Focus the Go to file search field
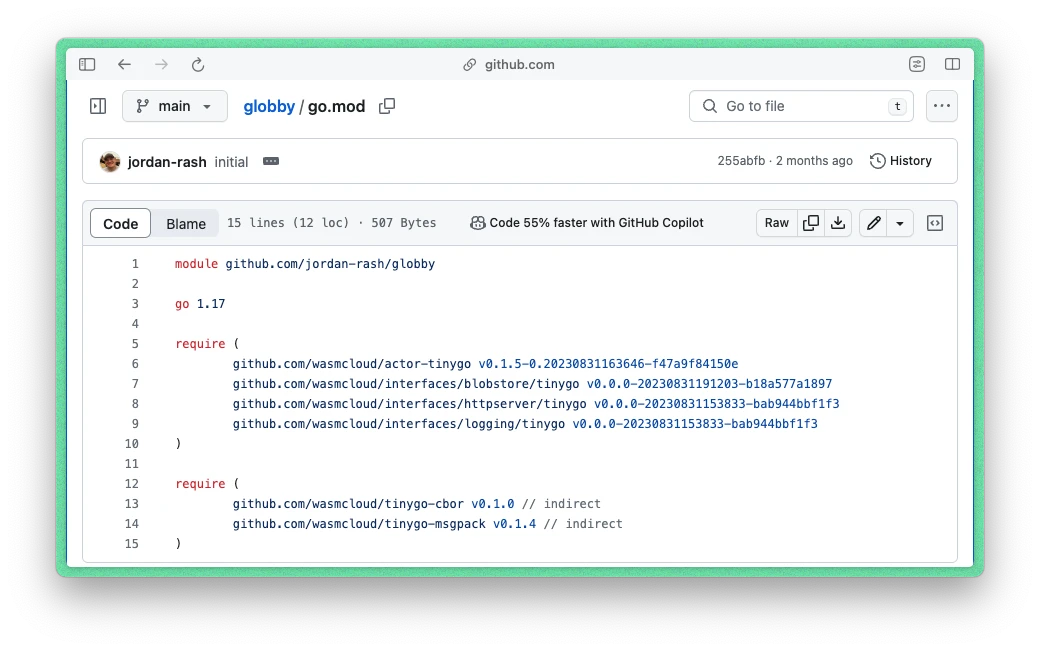 click(x=801, y=106)
